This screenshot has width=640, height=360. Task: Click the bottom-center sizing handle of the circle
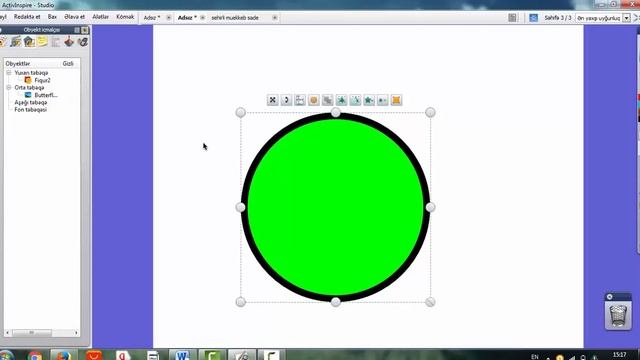pyautogui.click(x=336, y=302)
